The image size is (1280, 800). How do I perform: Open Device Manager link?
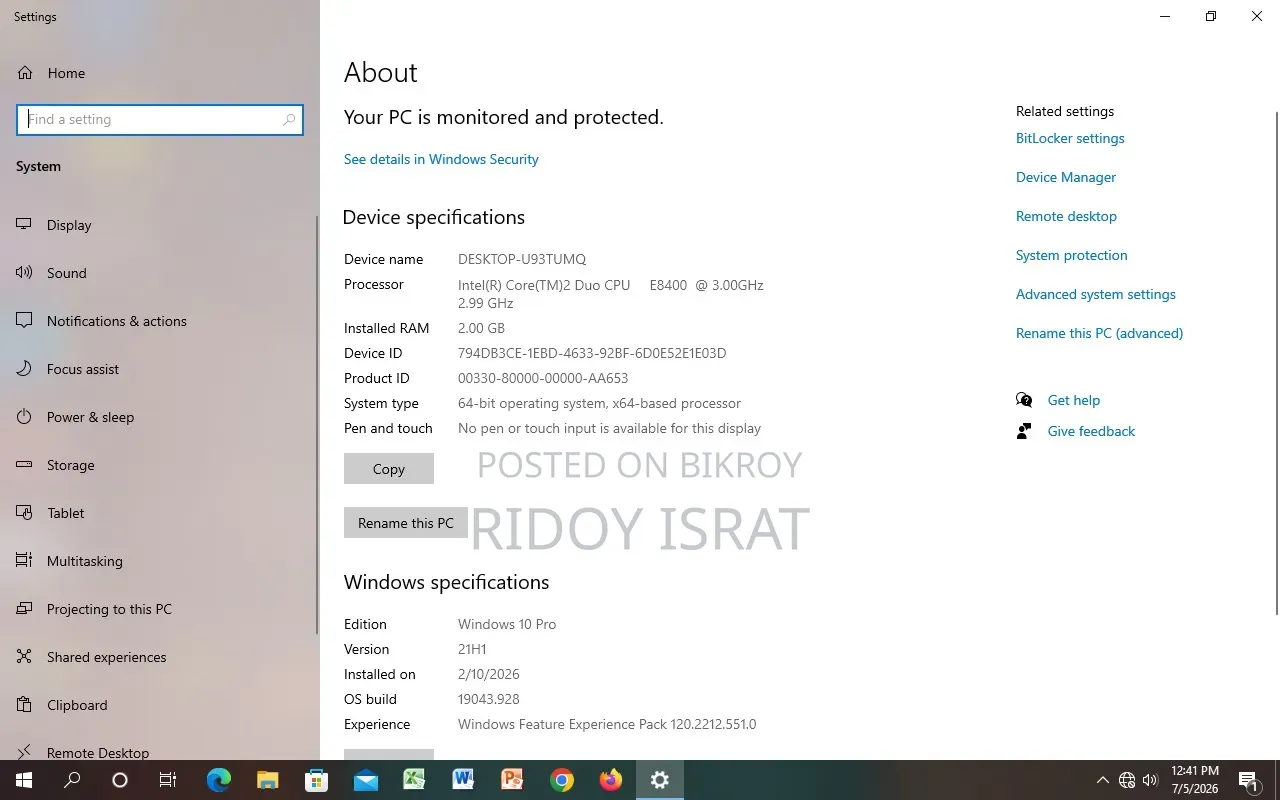[1066, 177]
